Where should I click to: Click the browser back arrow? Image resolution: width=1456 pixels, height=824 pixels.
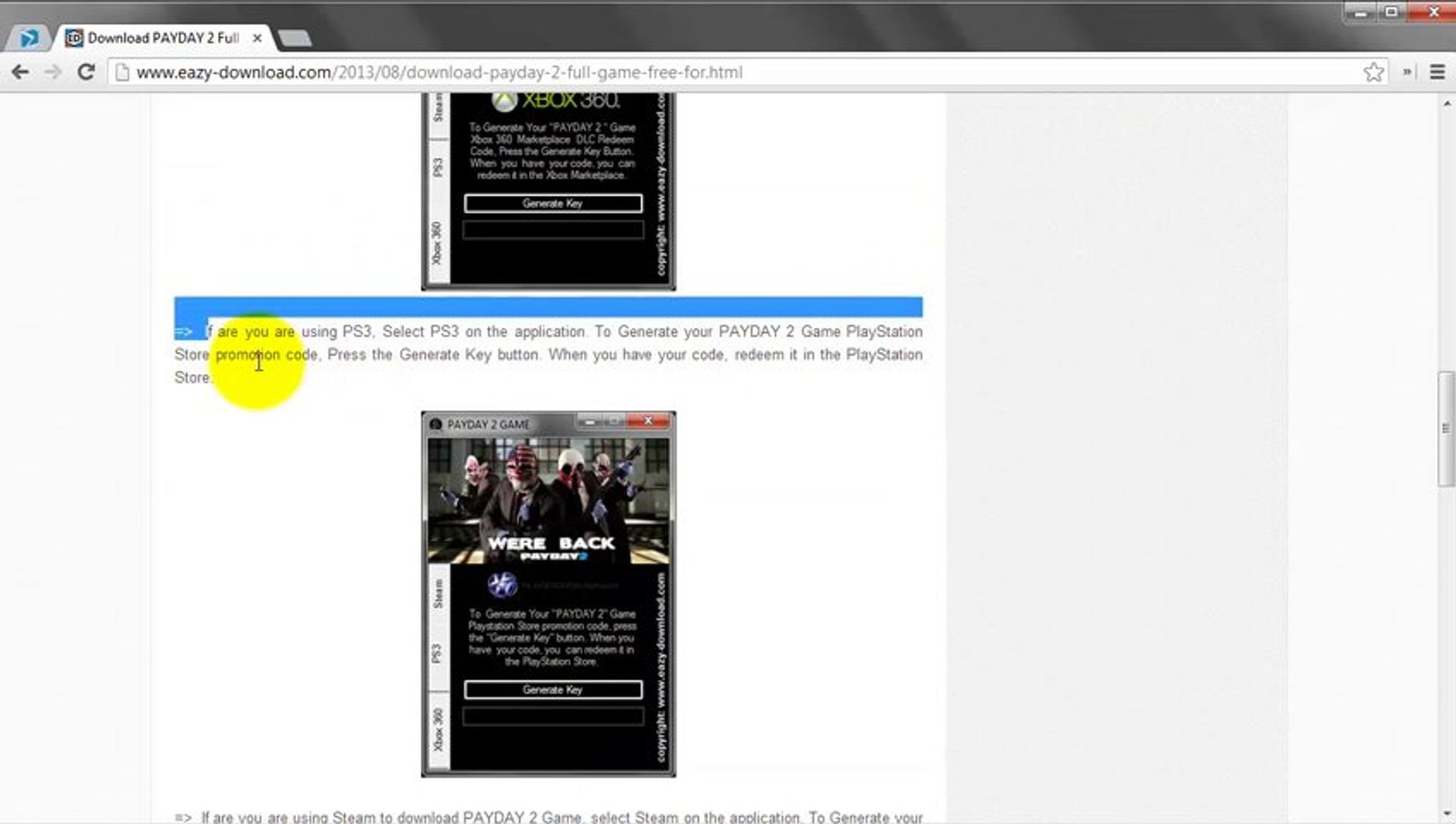coord(21,72)
